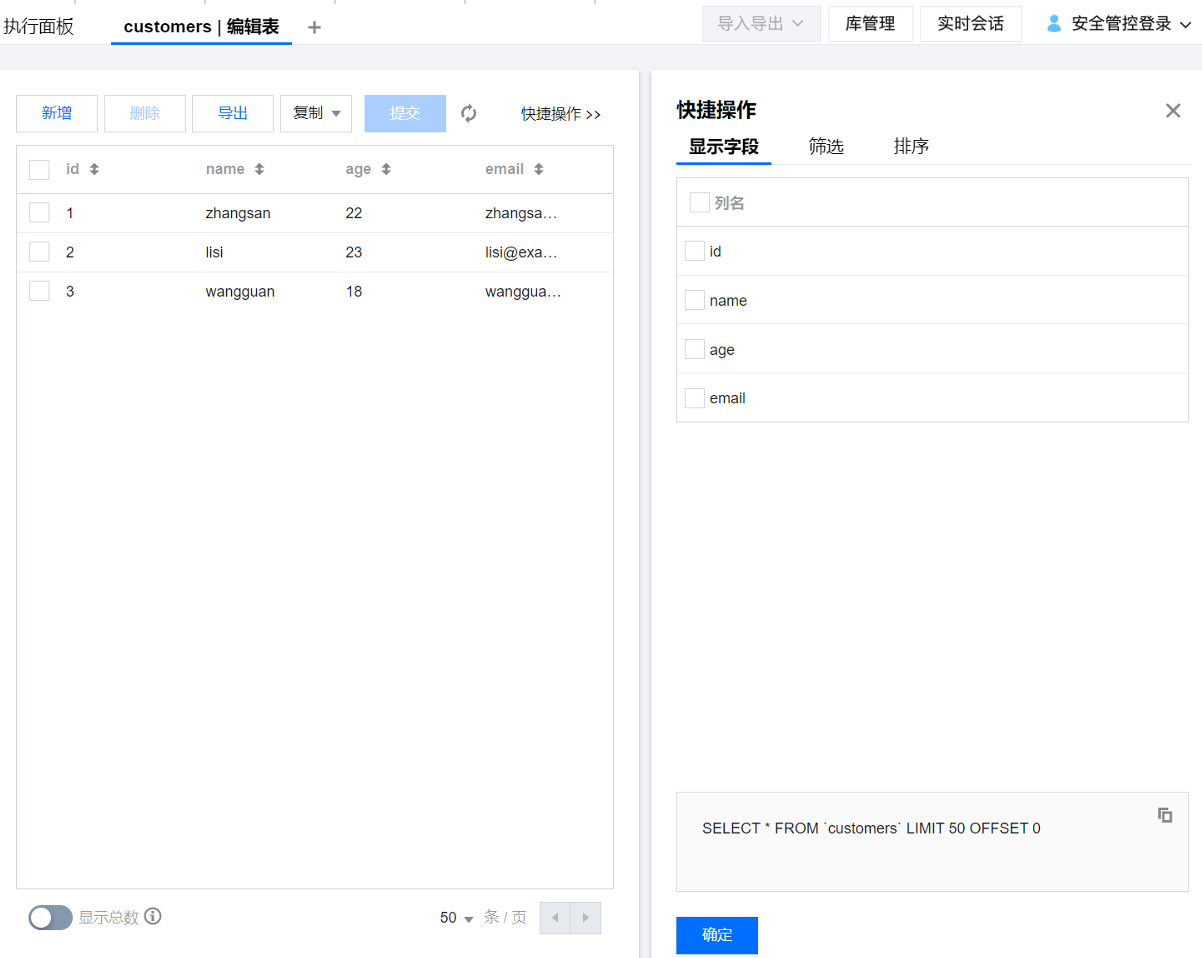The height and width of the screenshot is (958, 1202).
Task: Copy the SQL statement with the copy icon
Action: pyautogui.click(x=1165, y=815)
